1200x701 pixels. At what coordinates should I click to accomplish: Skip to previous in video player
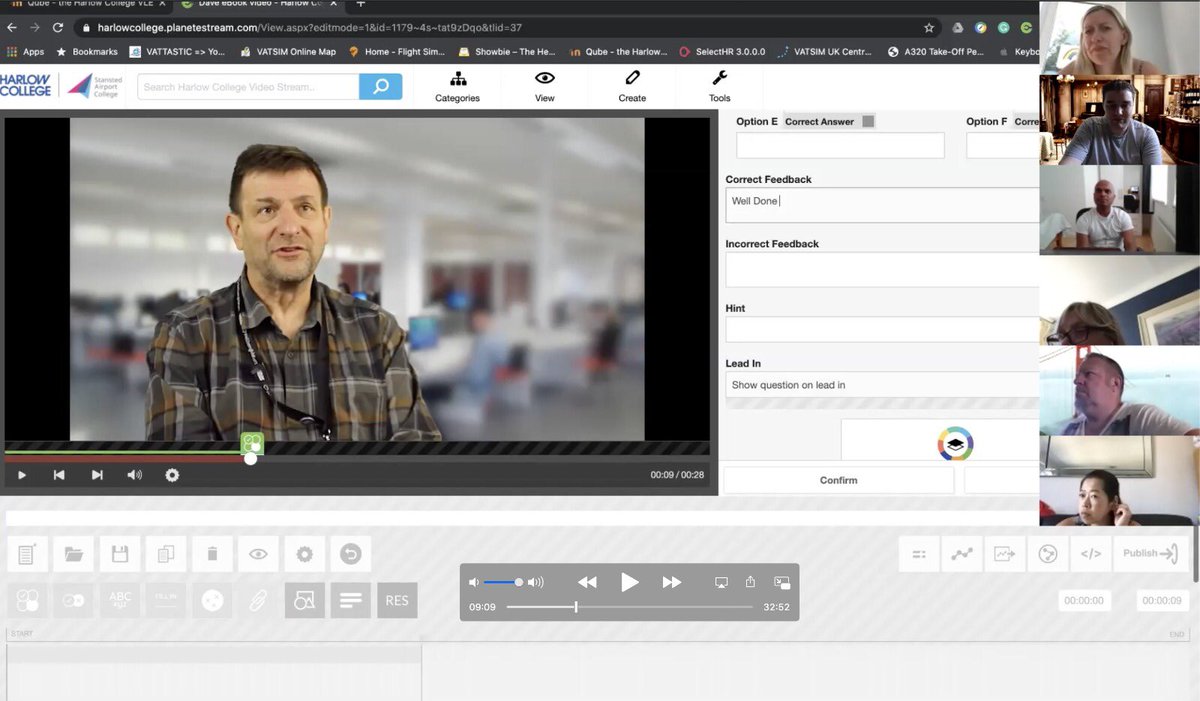click(59, 475)
